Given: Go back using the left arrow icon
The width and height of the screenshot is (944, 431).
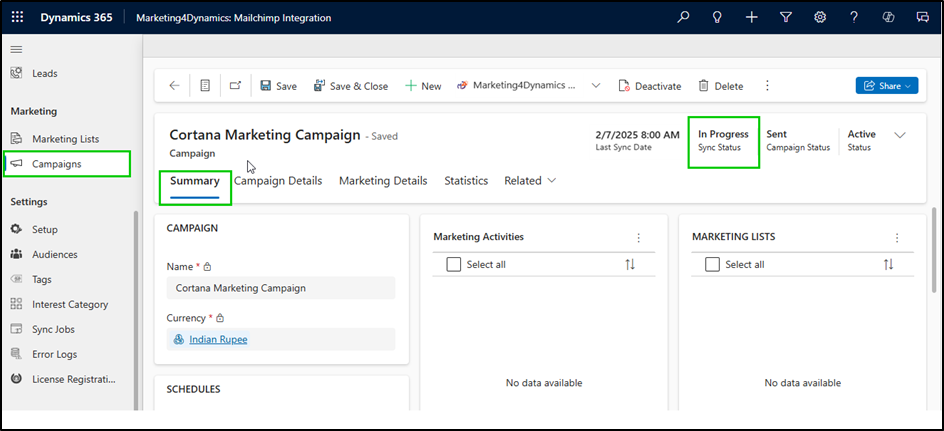Looking at the screenshot, I should pyautogui.click(x=175, y=86).
